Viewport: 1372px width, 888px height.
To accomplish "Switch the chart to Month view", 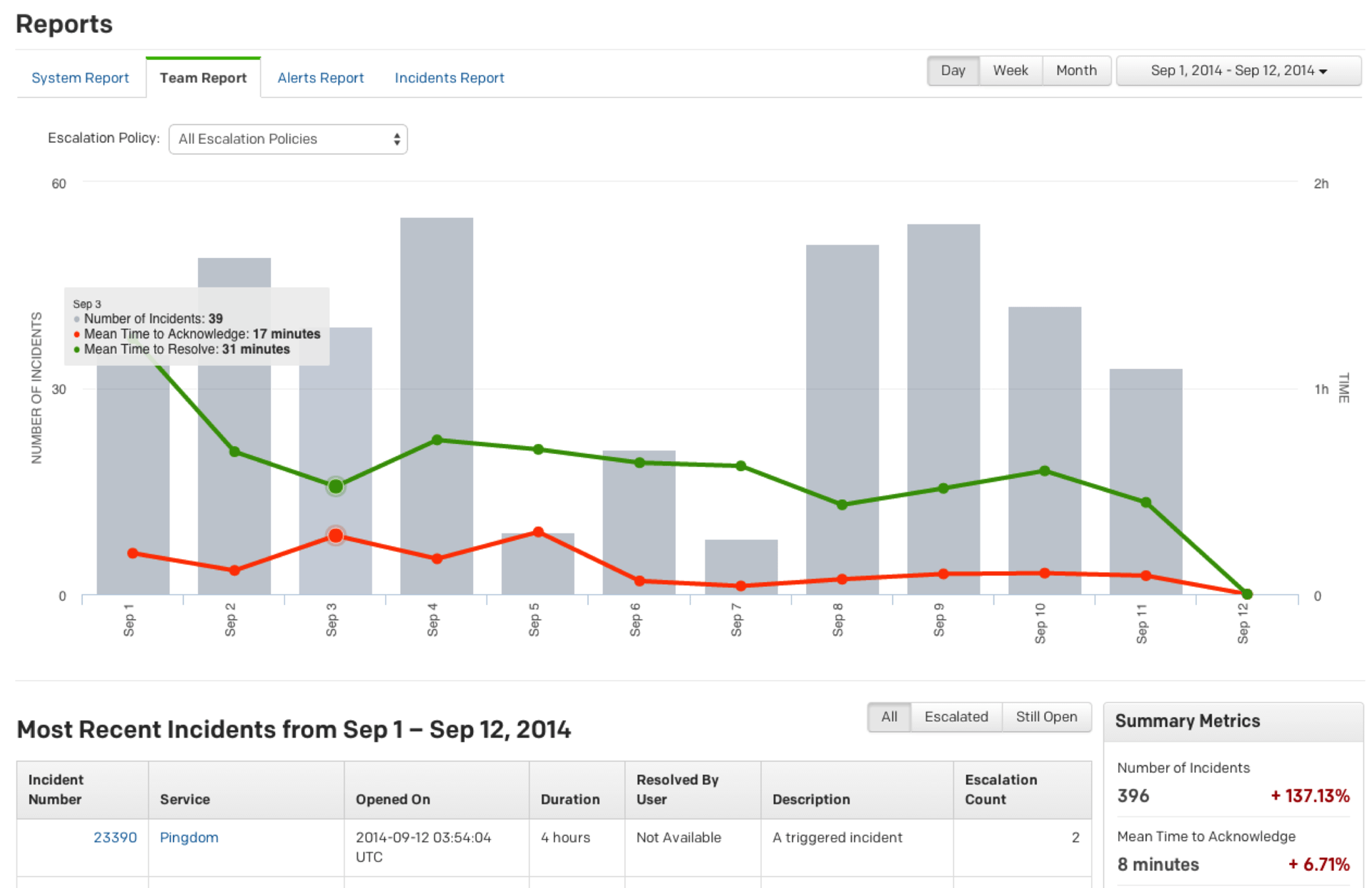I will tap(1075, 71).
